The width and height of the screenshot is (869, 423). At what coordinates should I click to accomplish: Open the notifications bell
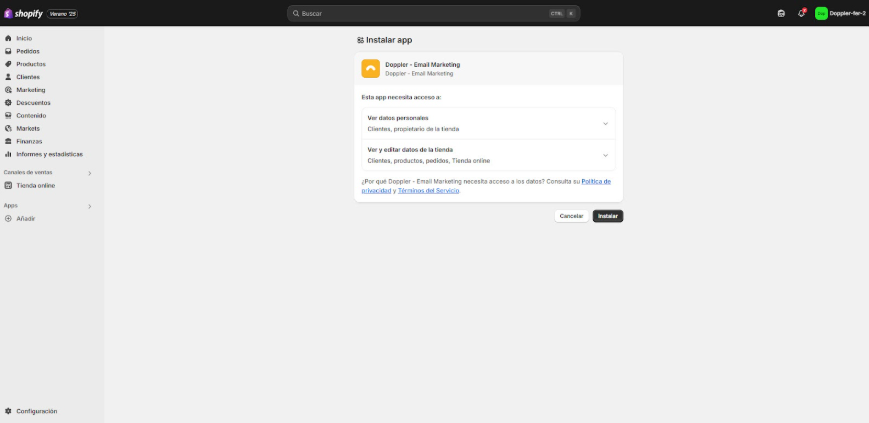point(801,13)
